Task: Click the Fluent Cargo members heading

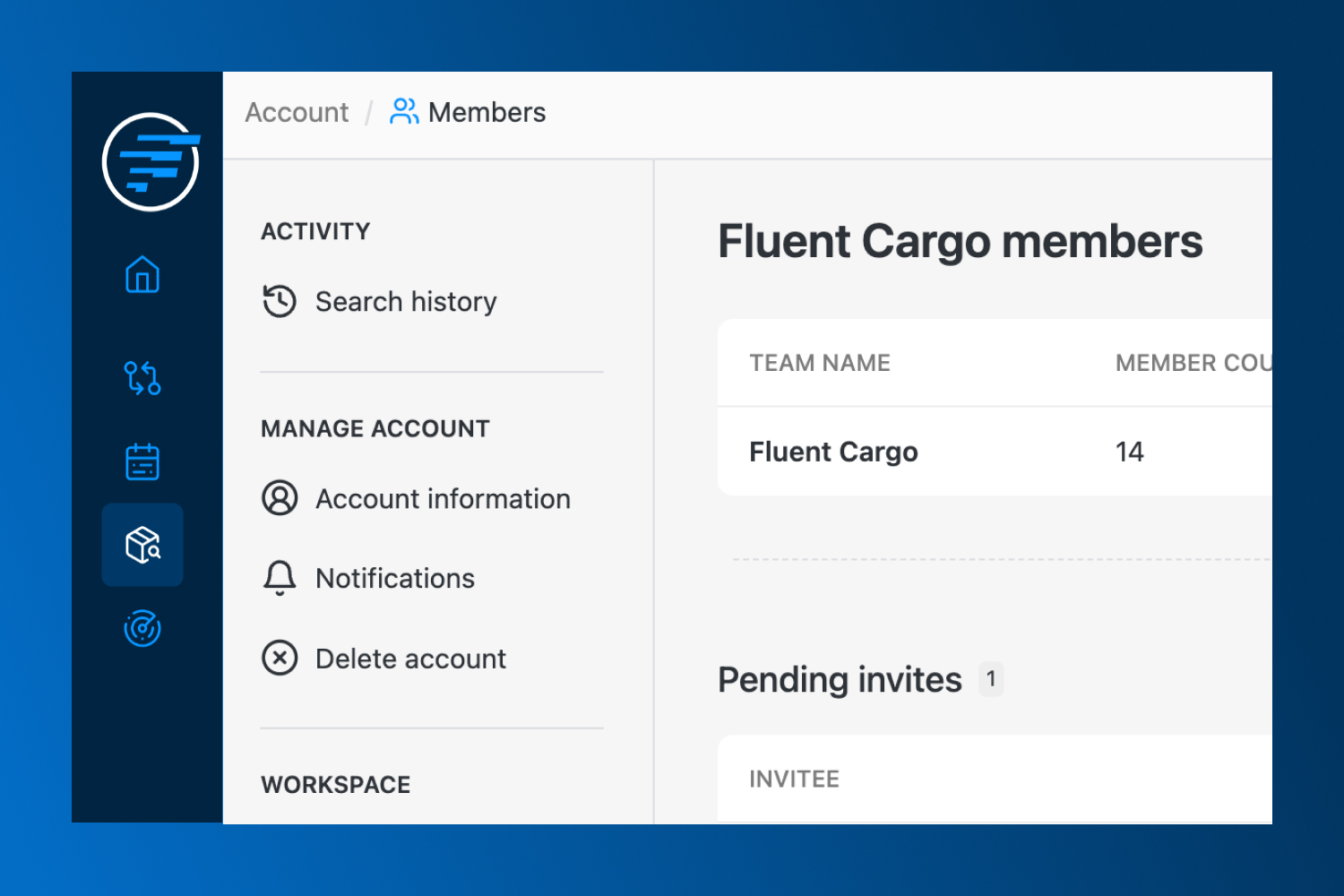Action: pyautogui.click(x=961, y=242)
